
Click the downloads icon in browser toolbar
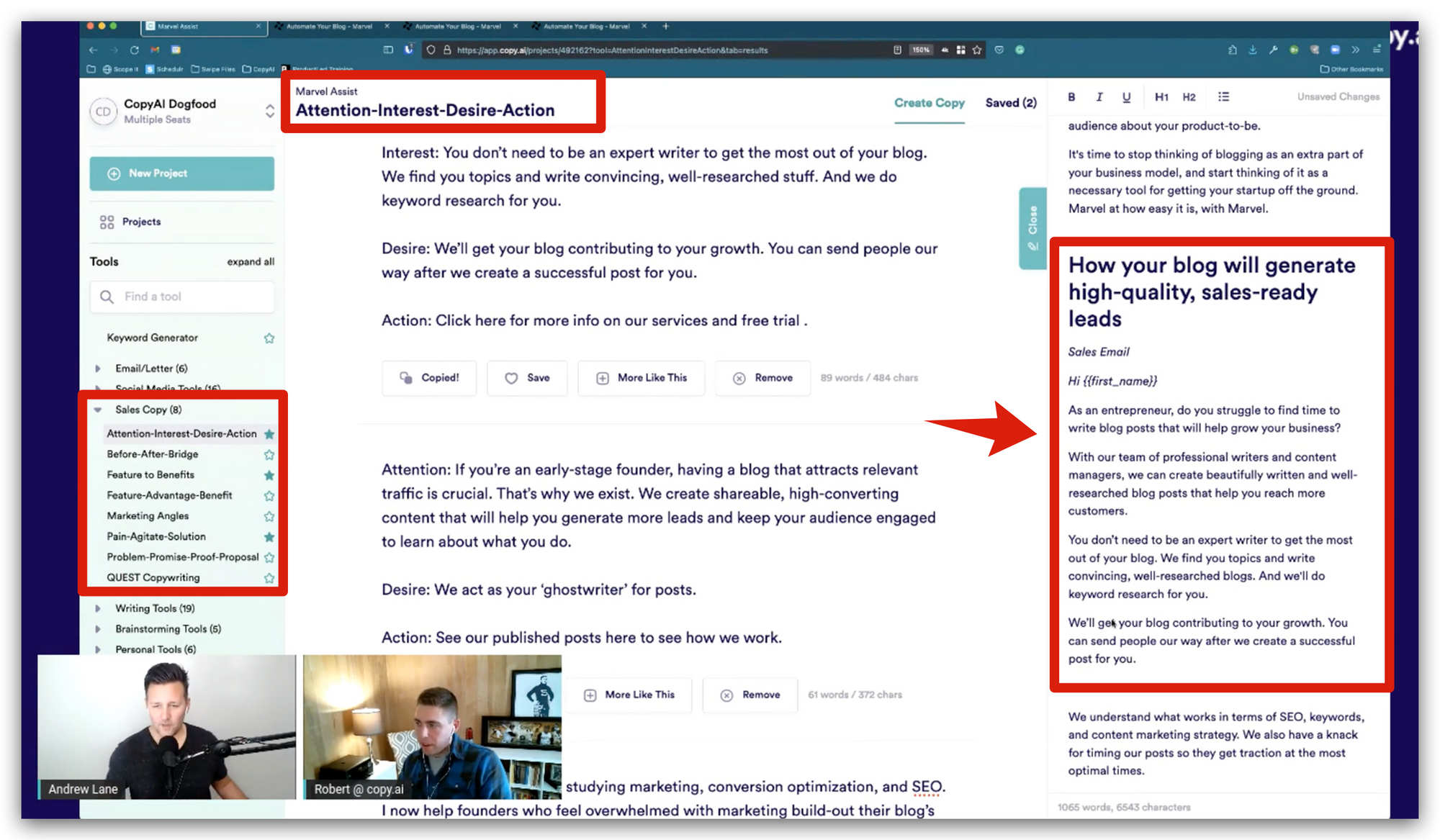click(1252, 50)
